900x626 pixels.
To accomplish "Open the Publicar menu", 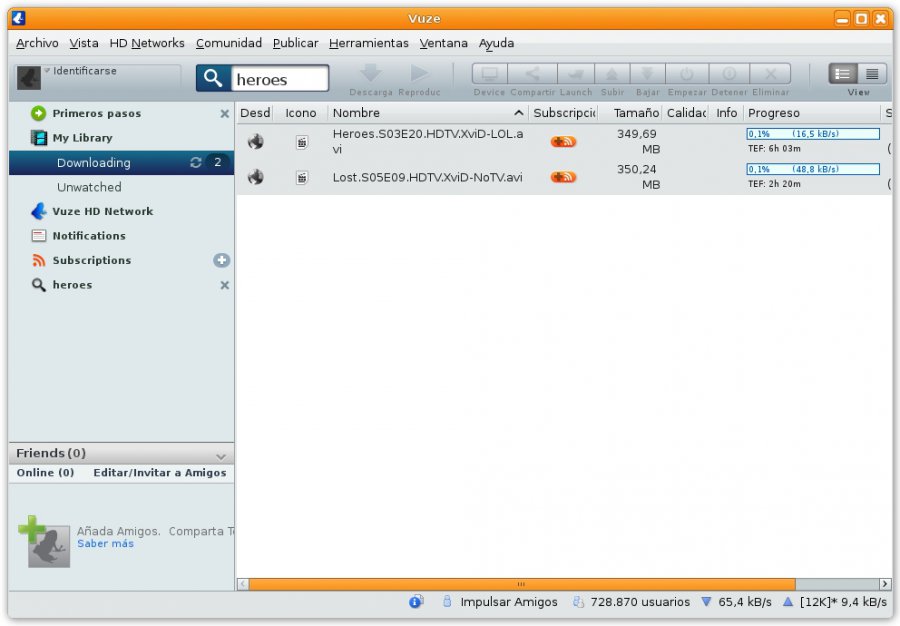I will click(x=295, y=43).
